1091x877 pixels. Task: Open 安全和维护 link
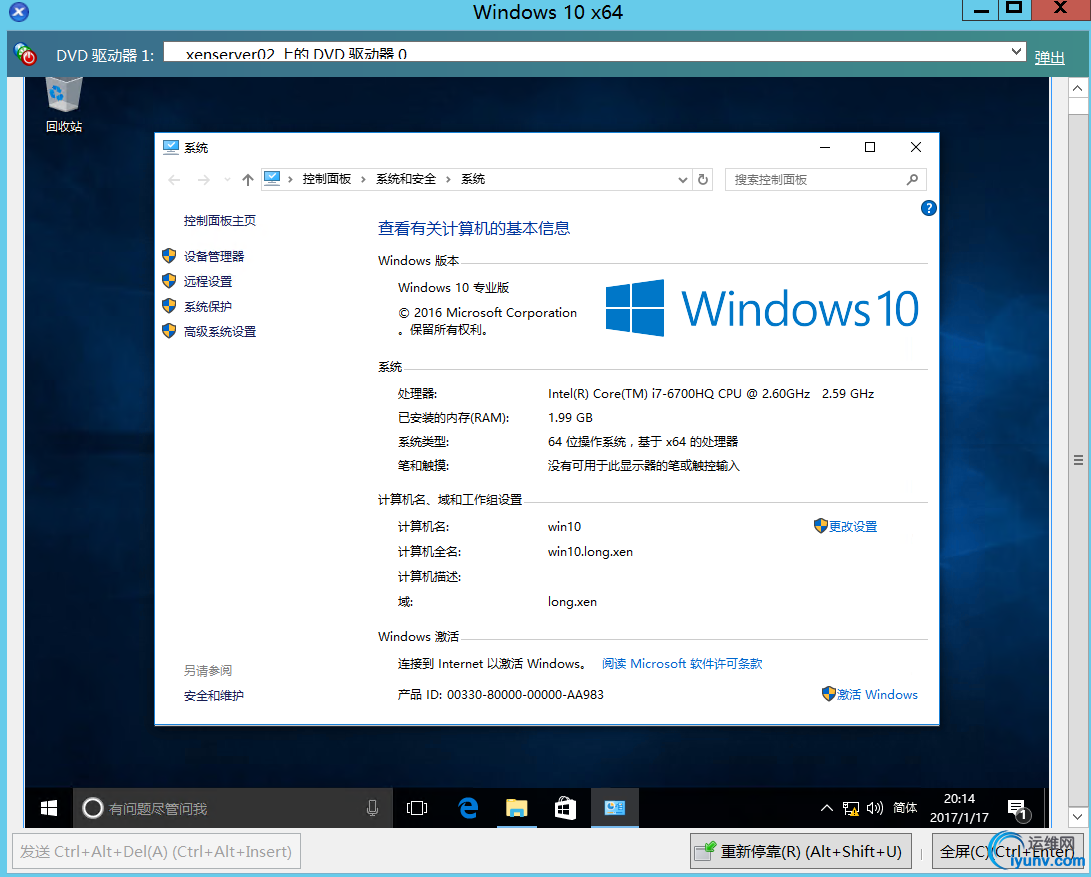(x=214, y=695)
